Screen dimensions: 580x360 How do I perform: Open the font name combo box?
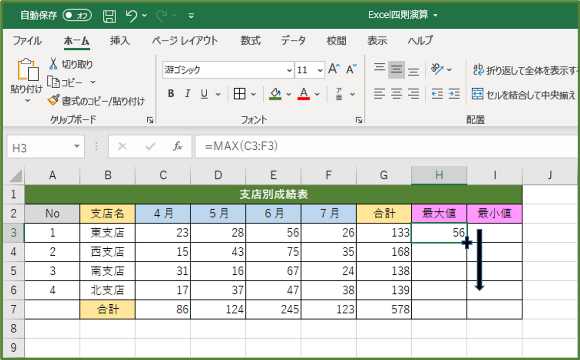point(228,70)
